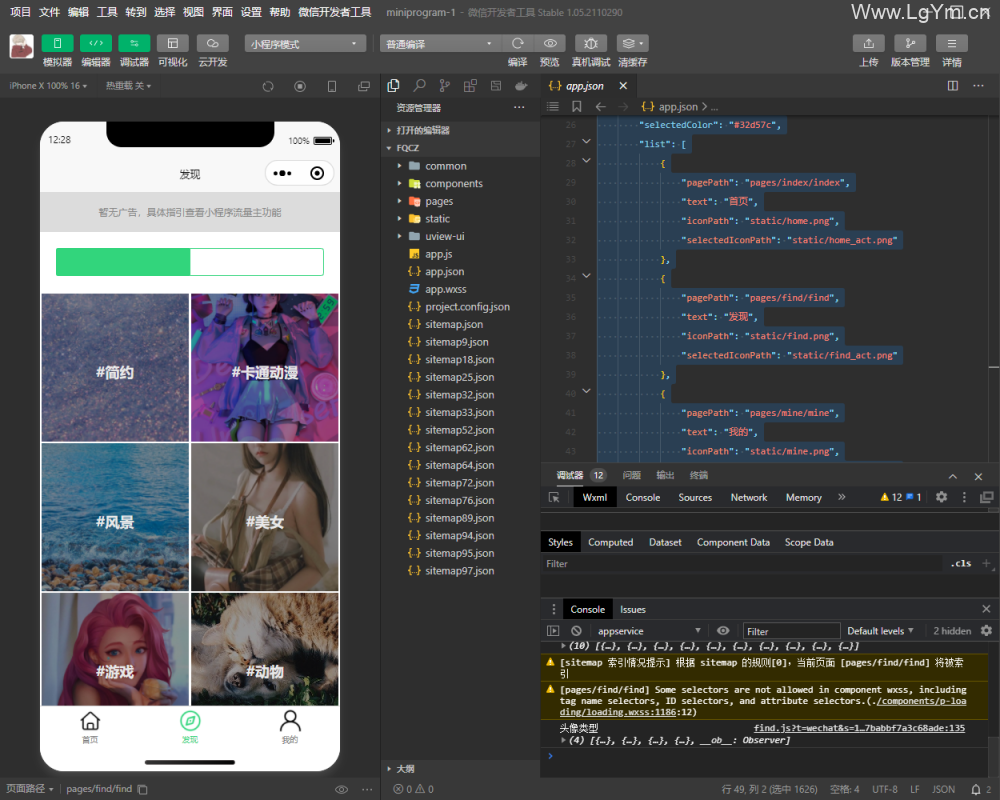
Task: Click the compile refresh icon
Action: coord(517,43)
